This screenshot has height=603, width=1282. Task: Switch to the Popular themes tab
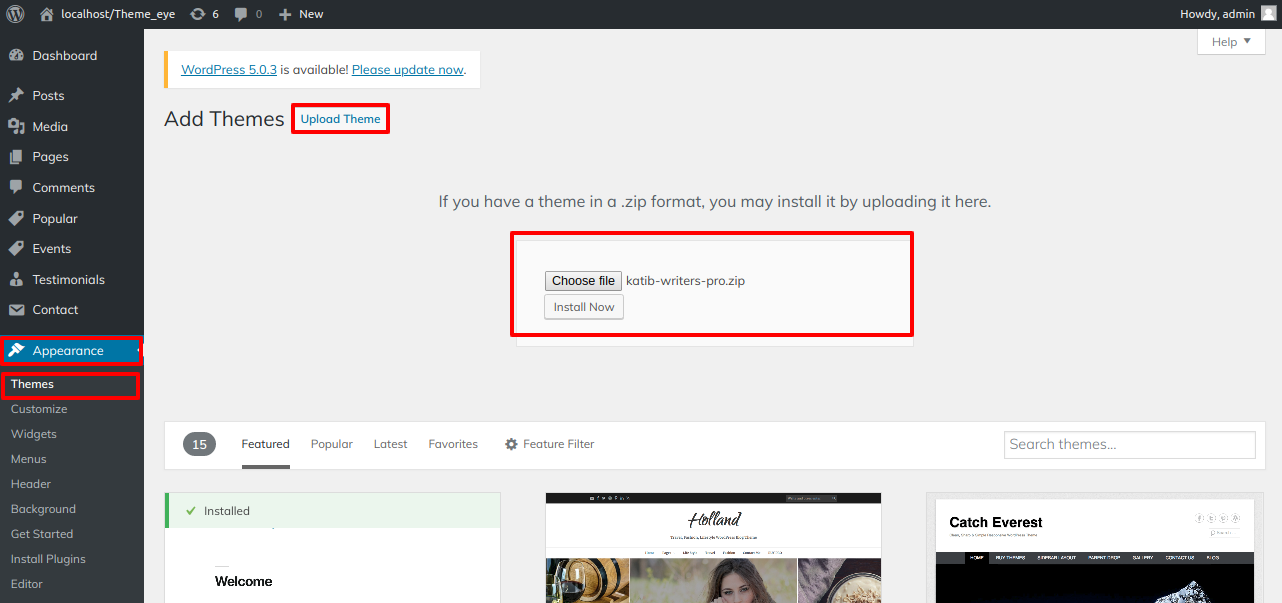tap(332, 444)
